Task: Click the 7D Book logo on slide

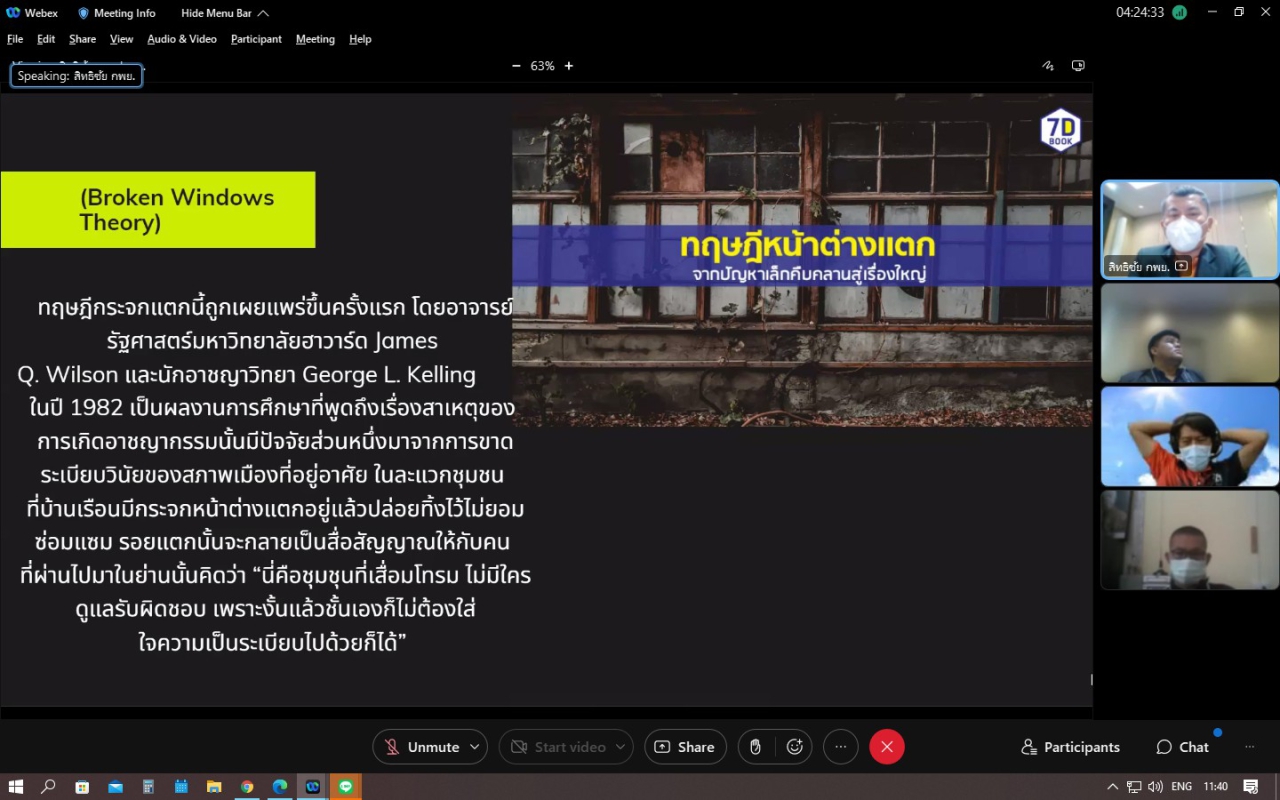Action: pyautogui.click(x=1060, y=130)
